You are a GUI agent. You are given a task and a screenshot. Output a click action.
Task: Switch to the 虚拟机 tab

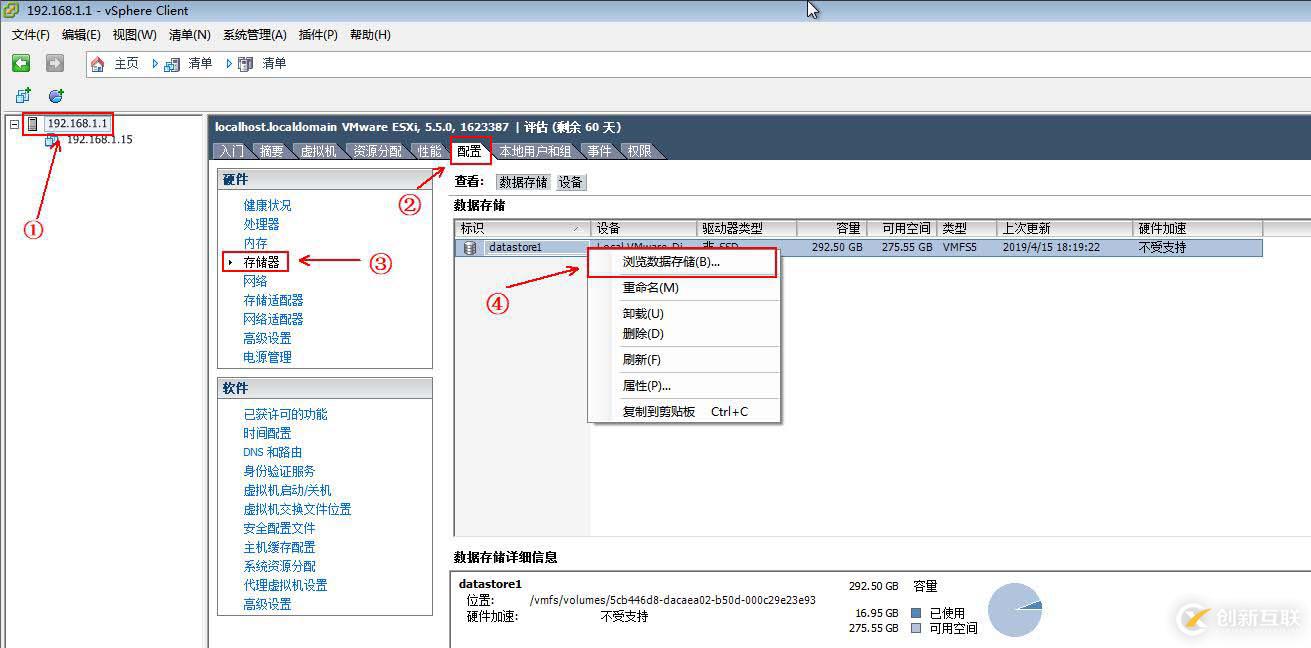click(318, 151)
